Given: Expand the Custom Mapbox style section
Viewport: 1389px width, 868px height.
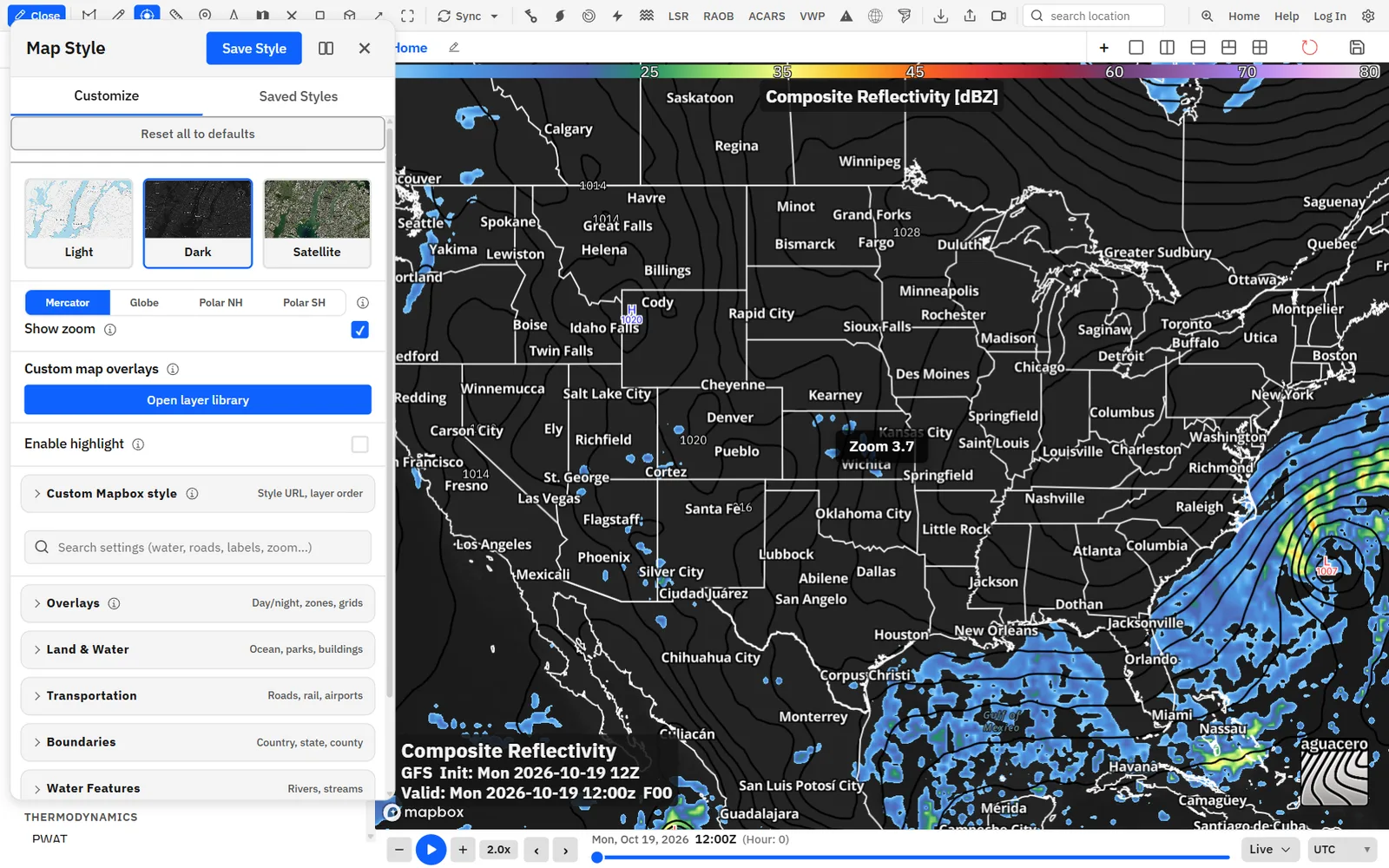Looking at the screenshot, I should coord(198,494).
